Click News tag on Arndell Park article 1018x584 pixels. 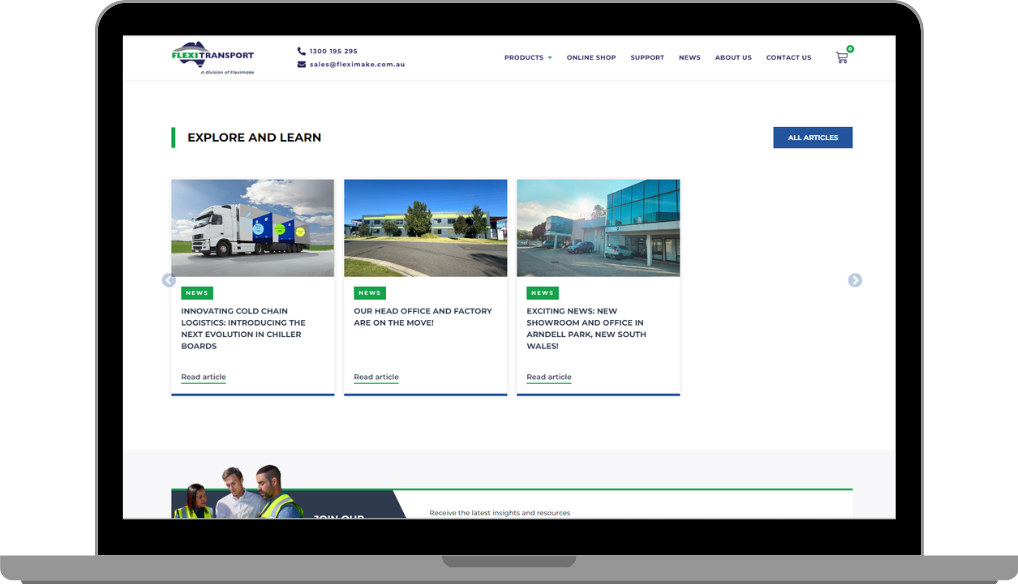coord(542,293)
